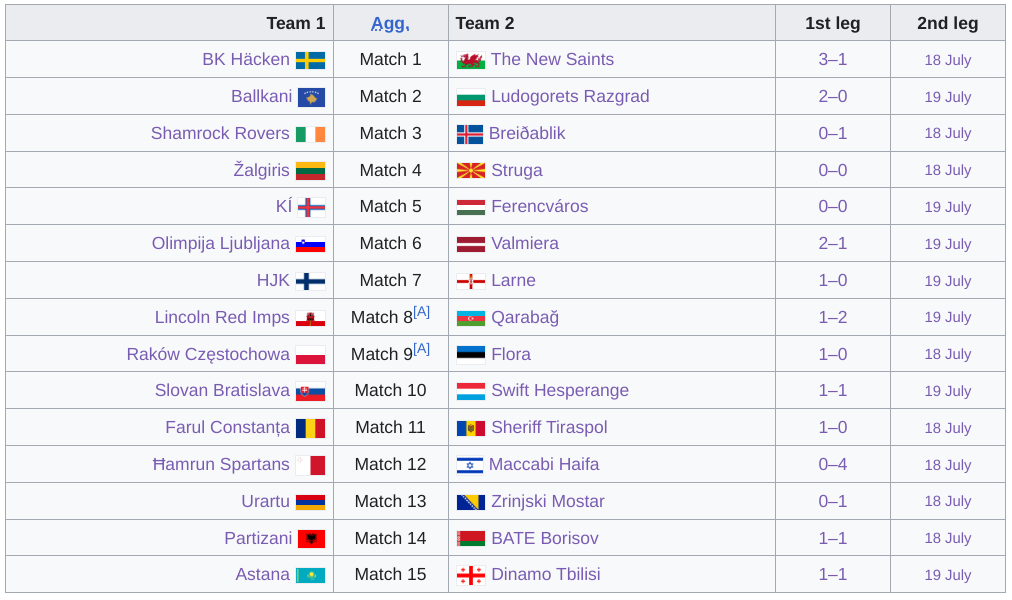Click the Albania flag next to Partizani

[312, 539]
